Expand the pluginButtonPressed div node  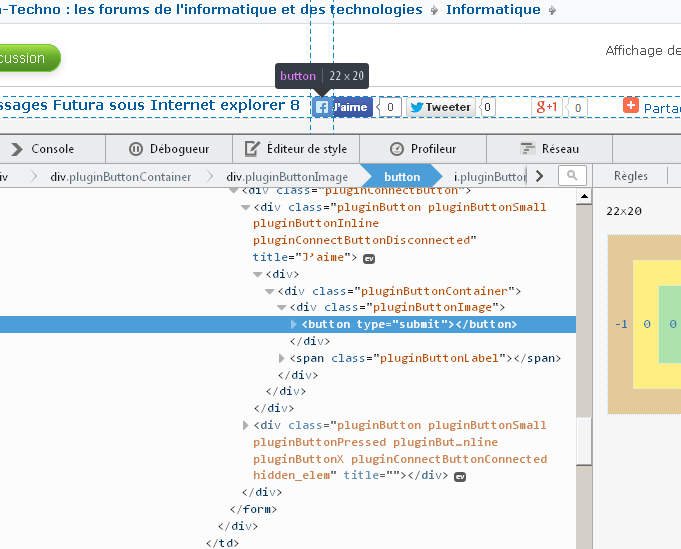pyautogui.click(x=245, y=425)
